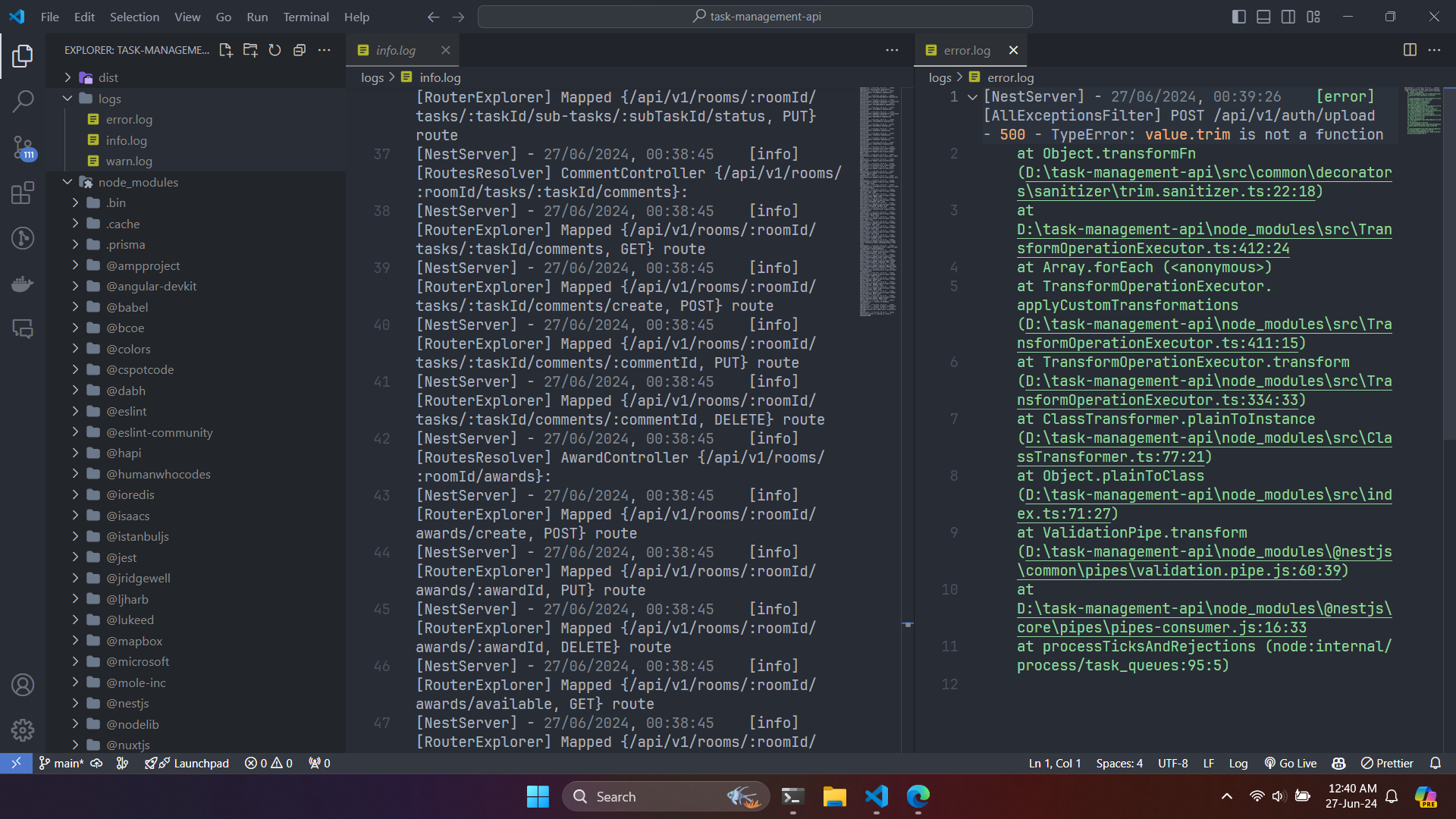Open Microsoft Edge from the taskbar

(x=918, y=796)
